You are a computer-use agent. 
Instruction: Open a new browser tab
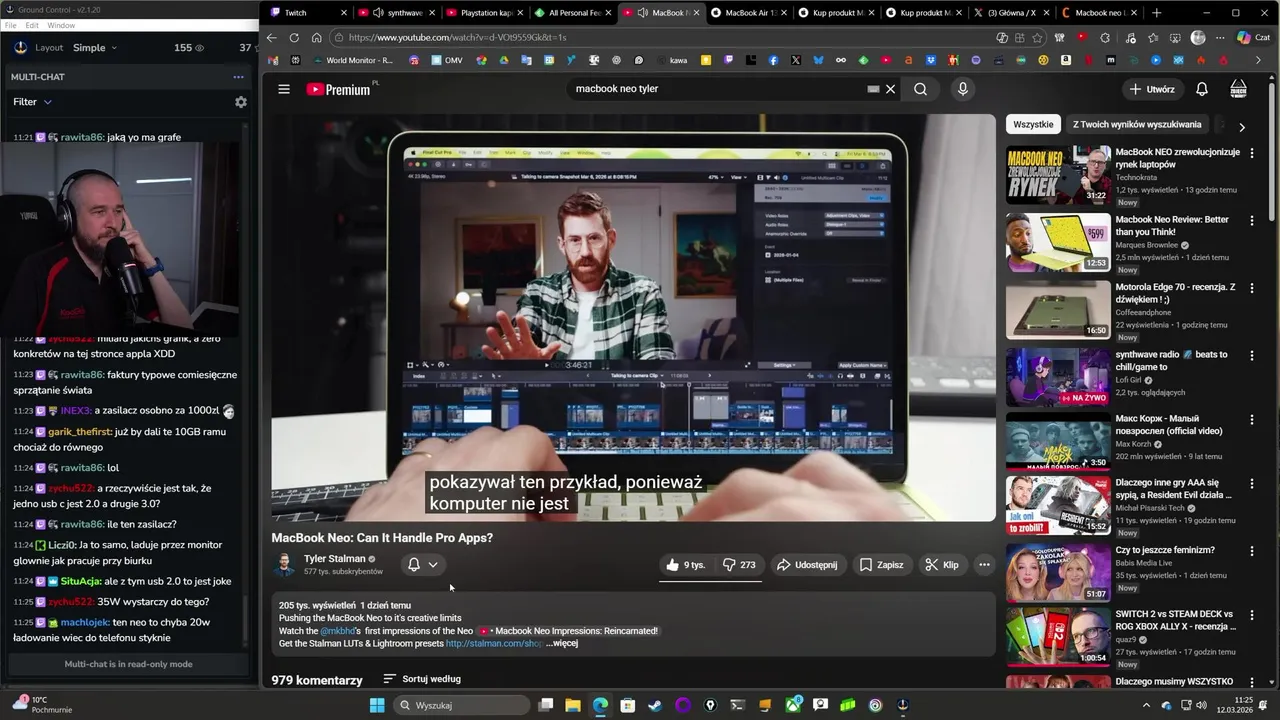(1157, 13)
